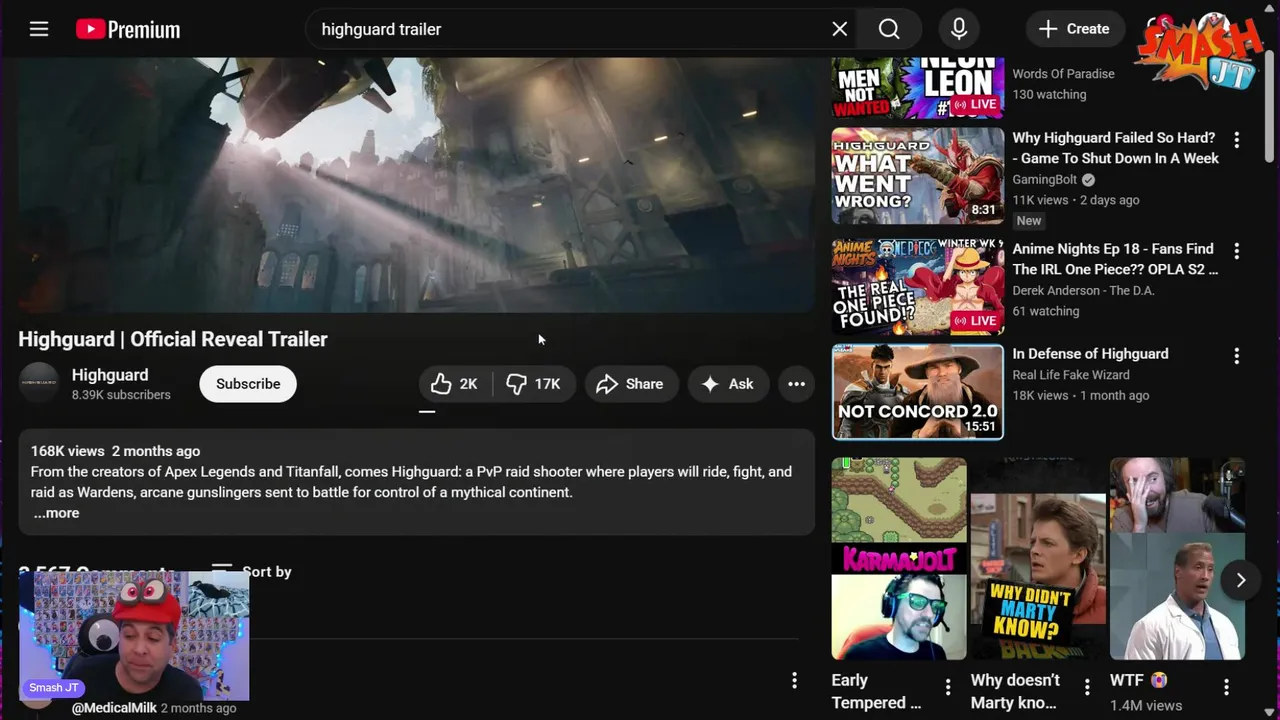Click 'Derek Anderson - The D.A.' channel

click(x=1083, y=291)
